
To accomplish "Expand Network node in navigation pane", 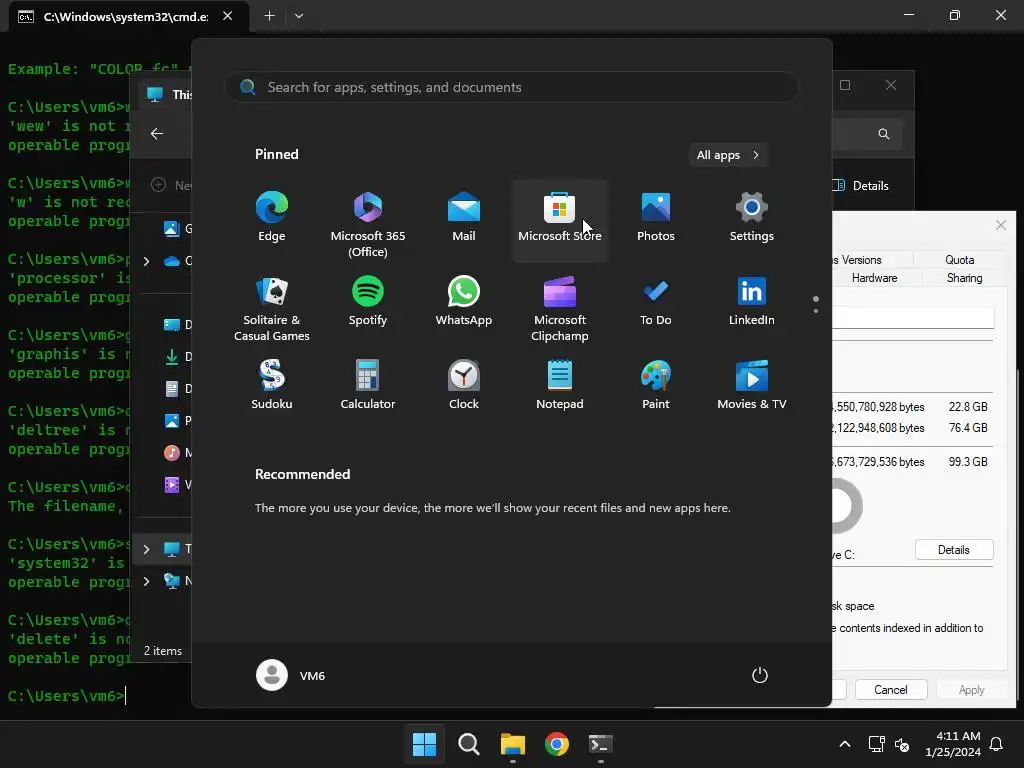I will point(146,581).
